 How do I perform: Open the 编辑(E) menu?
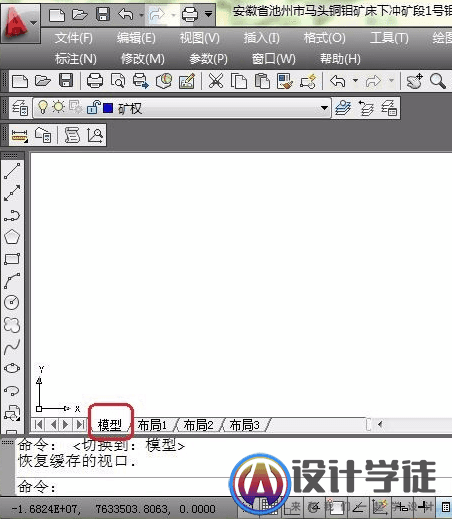tap(136, 38)
